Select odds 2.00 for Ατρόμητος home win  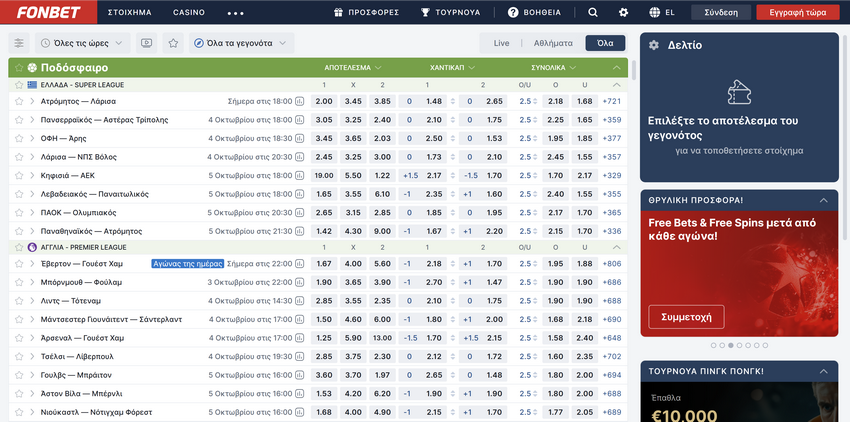(324, 101)
